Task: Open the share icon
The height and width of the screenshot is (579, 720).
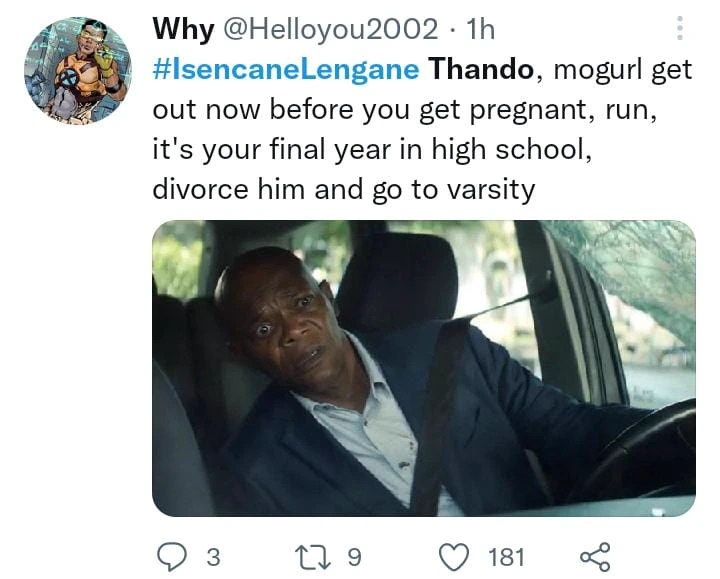Action: tap(595, 557)
